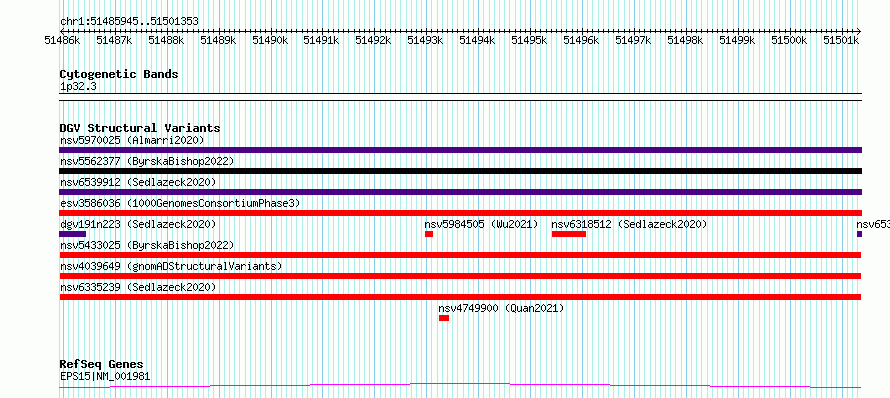Click the 1p32.3 band label
890x398 pixels.
[x=78, y=87]
